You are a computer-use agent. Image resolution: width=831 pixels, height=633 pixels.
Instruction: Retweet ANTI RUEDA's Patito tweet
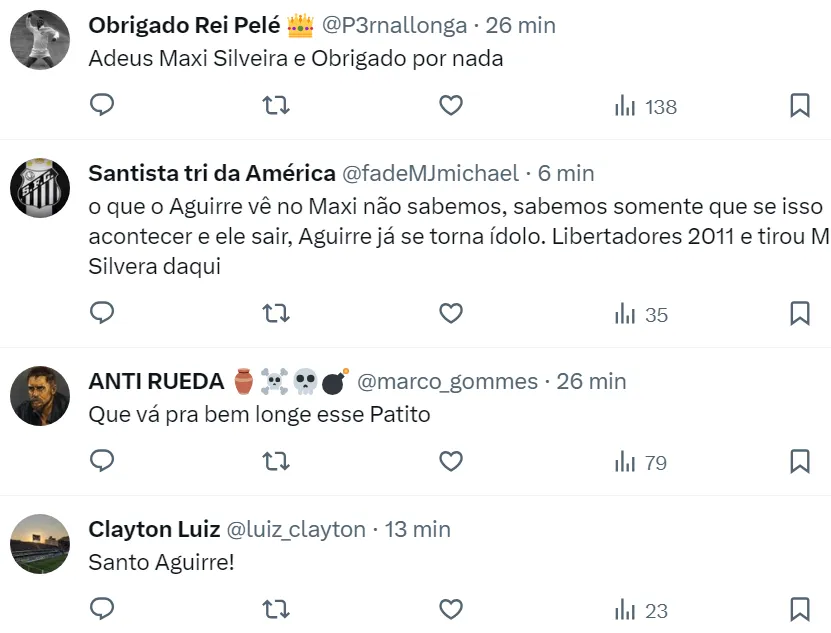pos(276,462)
